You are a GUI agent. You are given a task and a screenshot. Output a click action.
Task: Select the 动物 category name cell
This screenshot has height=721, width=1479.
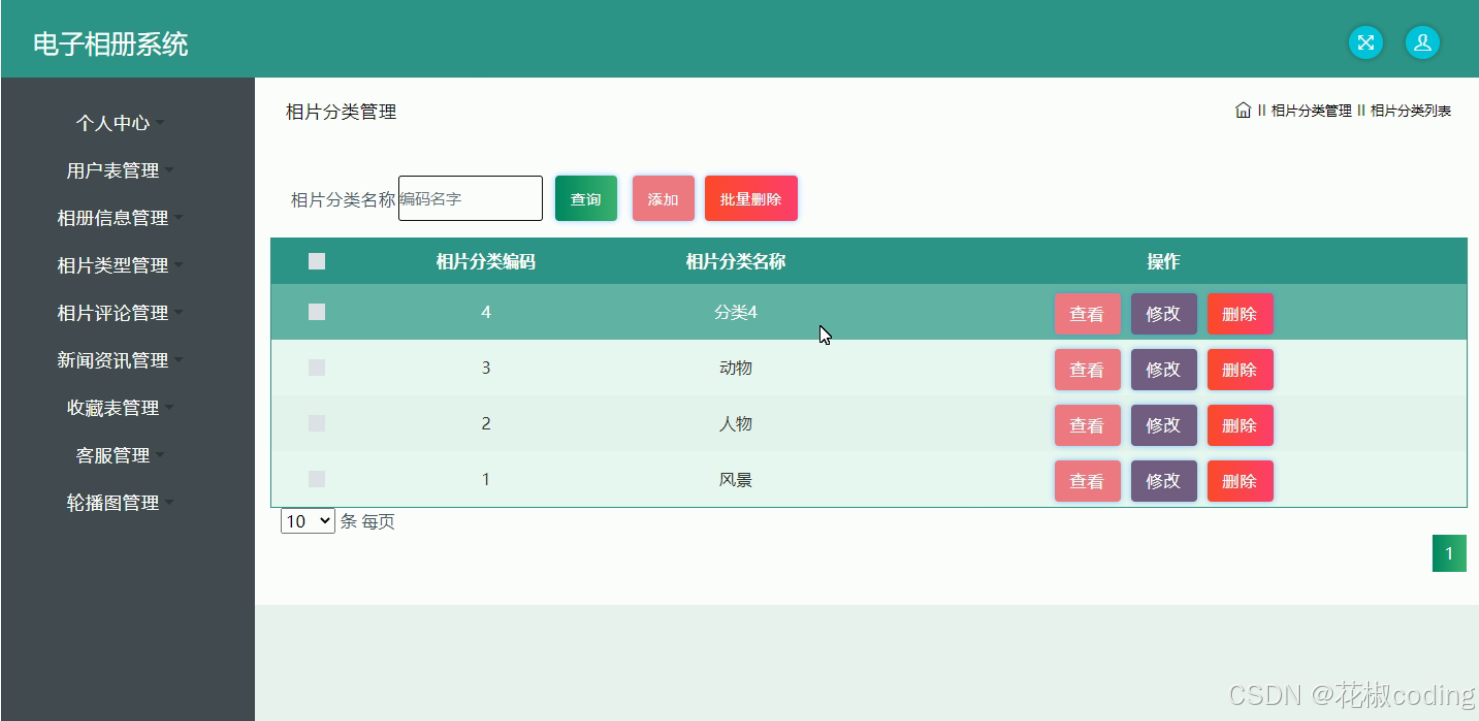pos(736,368)
